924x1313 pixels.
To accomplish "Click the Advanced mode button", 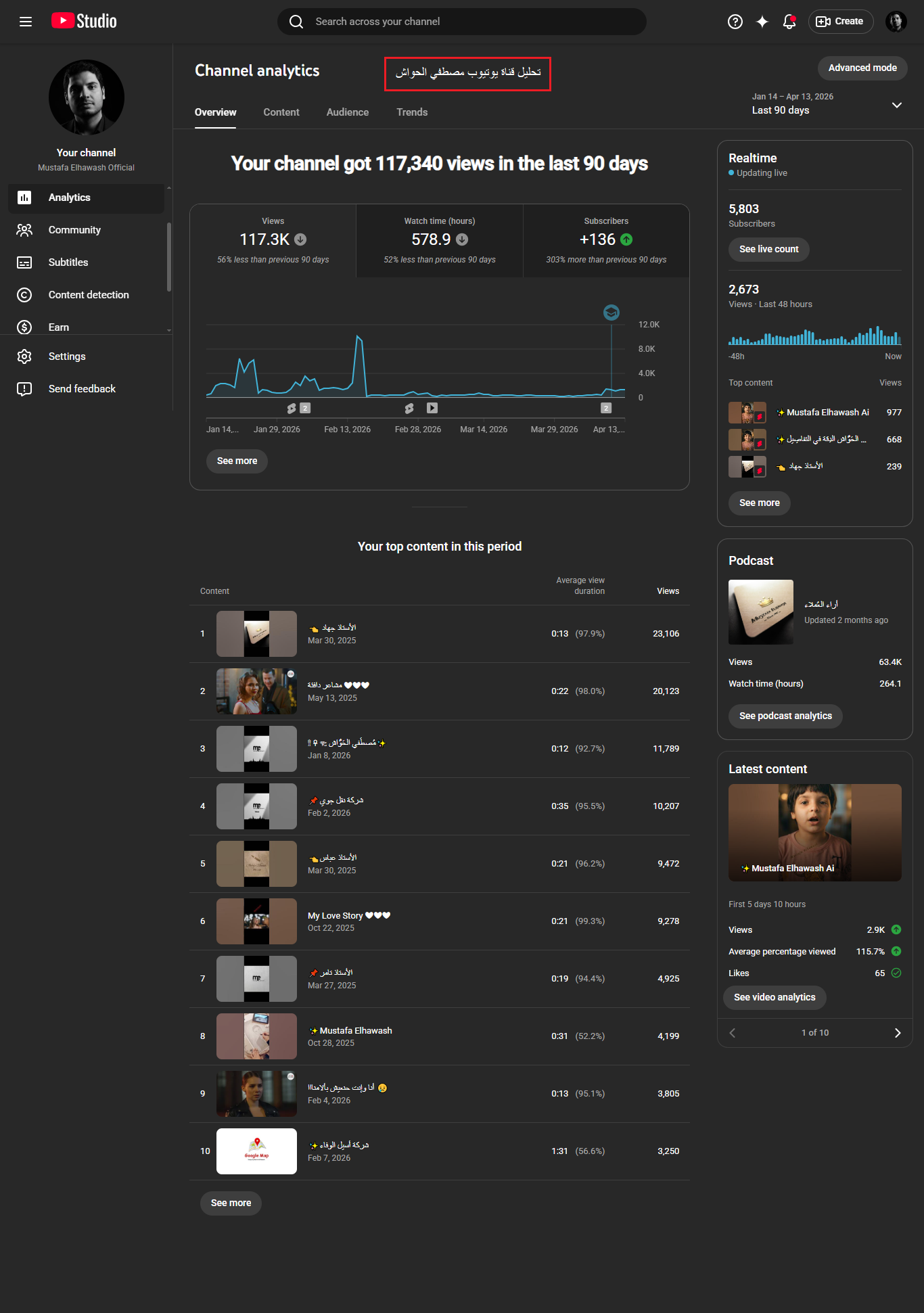I will click(x=862, y=68).
